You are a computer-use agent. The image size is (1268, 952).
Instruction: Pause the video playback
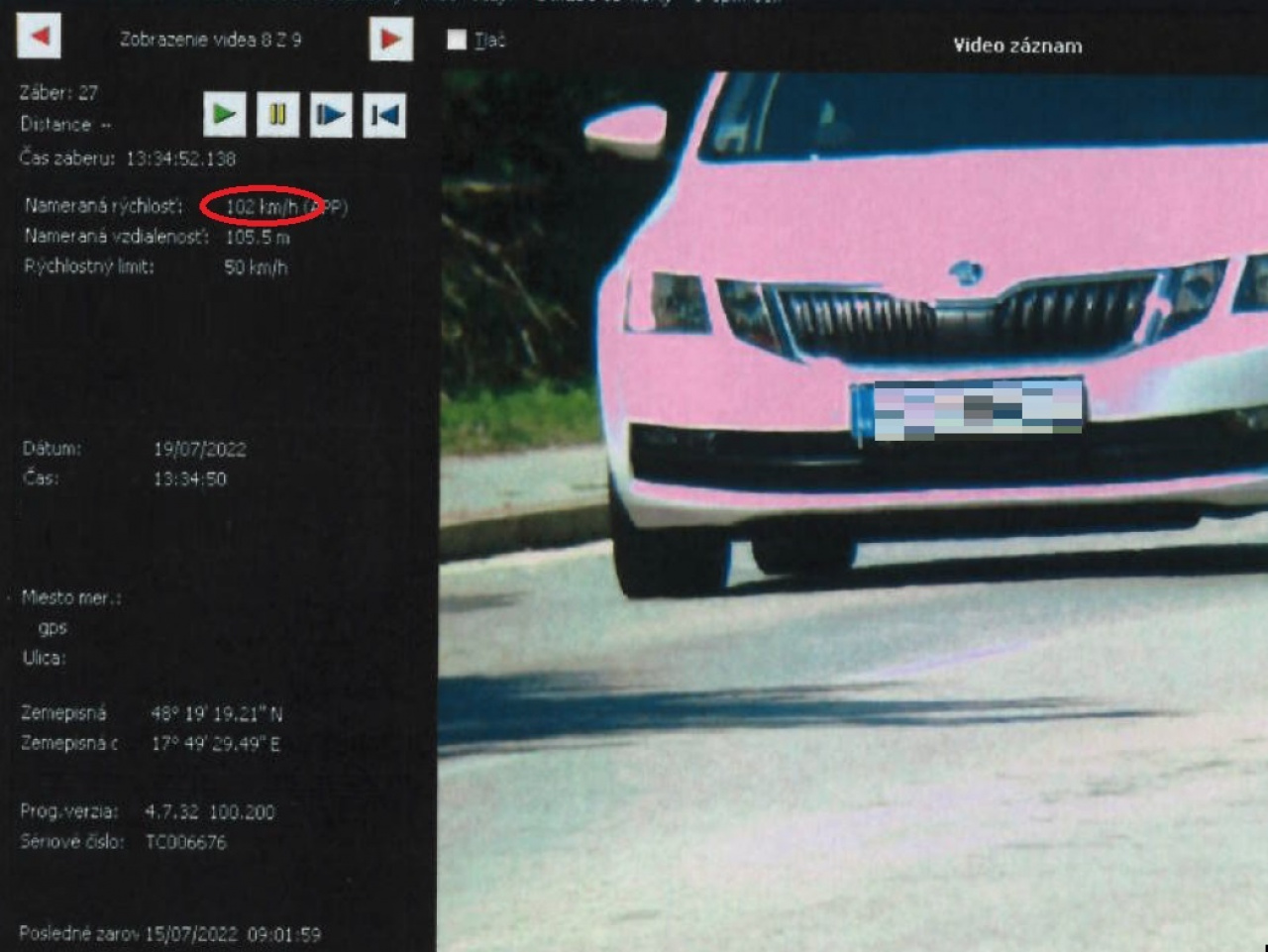[x=278, y=115]
